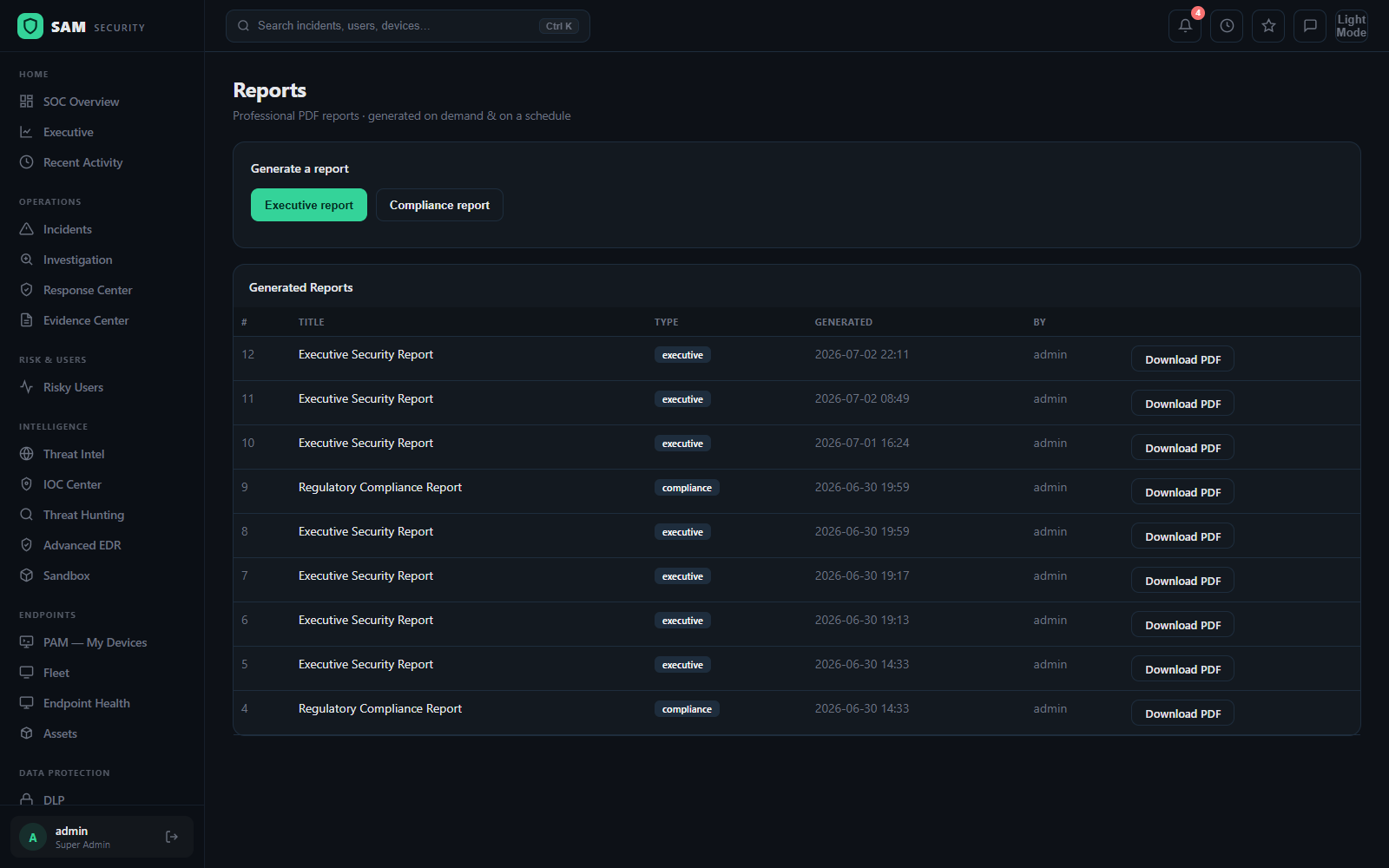Image resolution: width=1389 pixels, height=868 pixels.
Task: Select Regulatory Compliance Report title in row 9
Action: pyautogui.click(x=380, y=487)
